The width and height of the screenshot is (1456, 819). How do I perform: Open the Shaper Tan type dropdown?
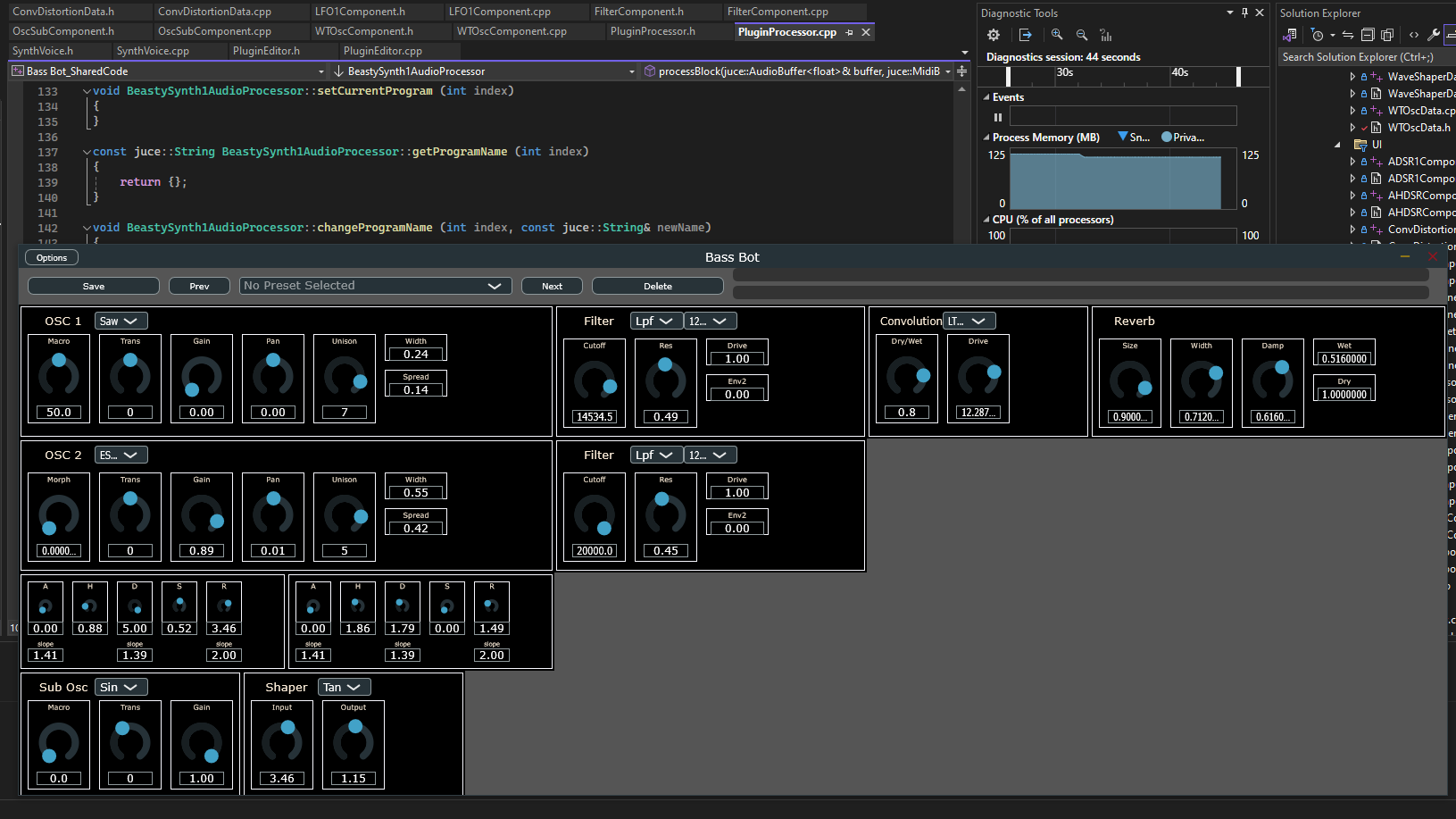coord(344,688)
